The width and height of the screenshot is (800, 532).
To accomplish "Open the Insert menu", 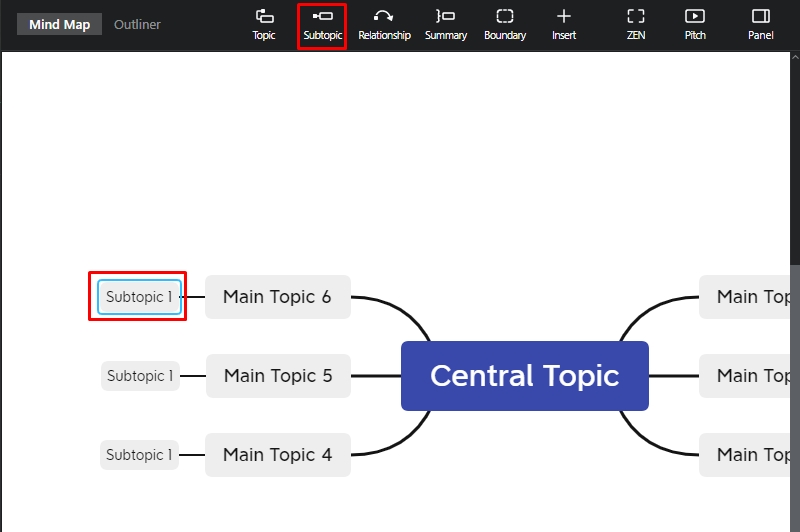I will (564, 24).
